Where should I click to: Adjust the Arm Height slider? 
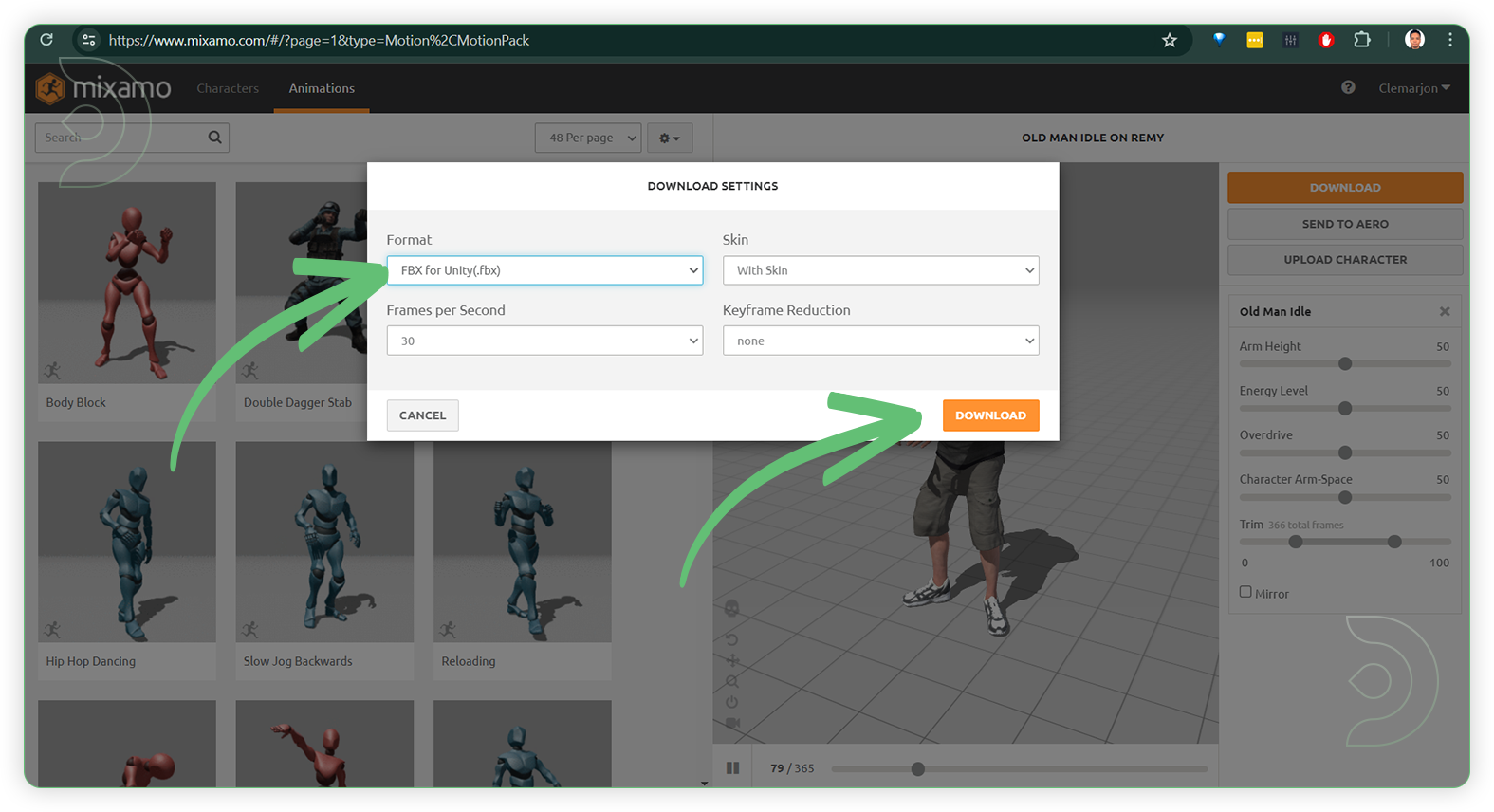[x=1345, y=363]
